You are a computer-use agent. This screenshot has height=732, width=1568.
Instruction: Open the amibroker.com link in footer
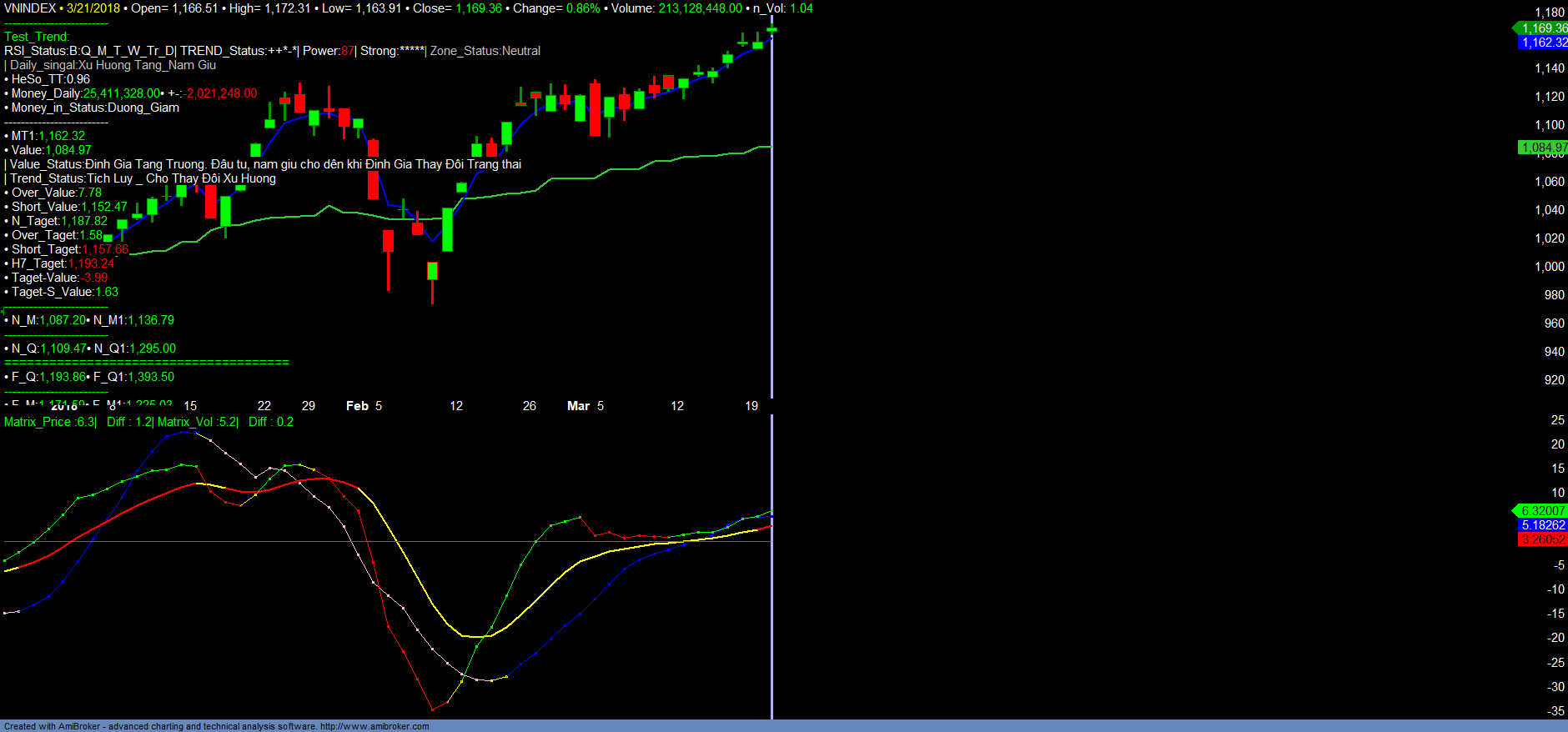(374, 726)
